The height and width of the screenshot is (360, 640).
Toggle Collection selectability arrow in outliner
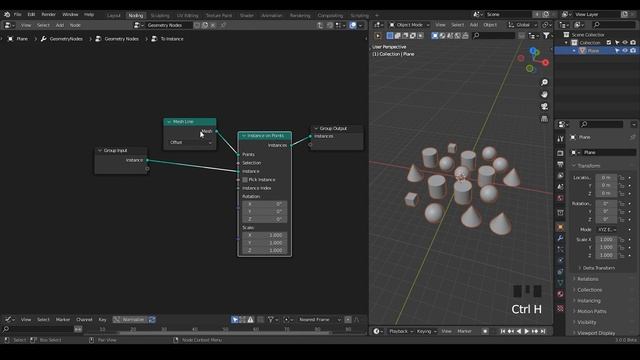coord(617,42)
